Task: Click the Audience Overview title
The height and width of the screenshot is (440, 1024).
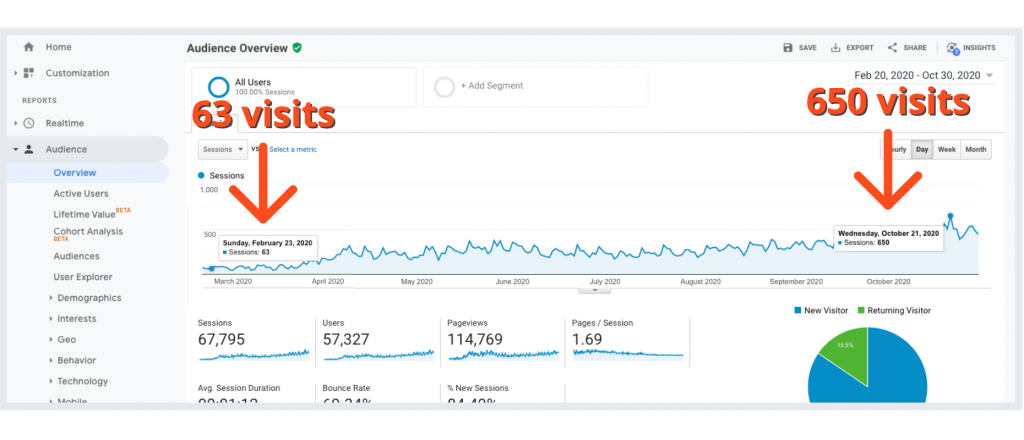Action: [x=237, y=48]
